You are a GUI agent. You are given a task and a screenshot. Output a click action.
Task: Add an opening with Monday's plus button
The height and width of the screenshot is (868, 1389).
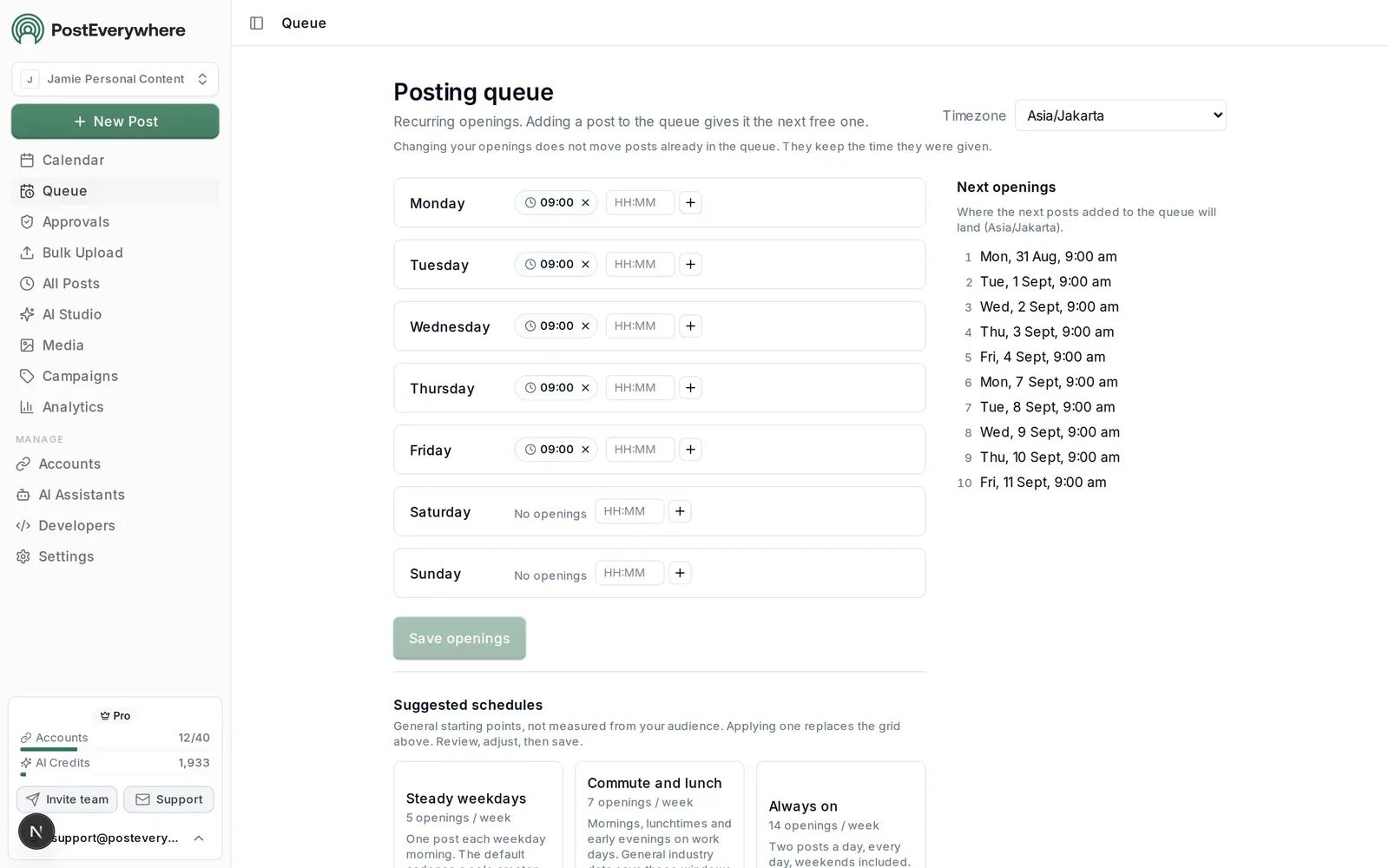click(x=690, y=202)
